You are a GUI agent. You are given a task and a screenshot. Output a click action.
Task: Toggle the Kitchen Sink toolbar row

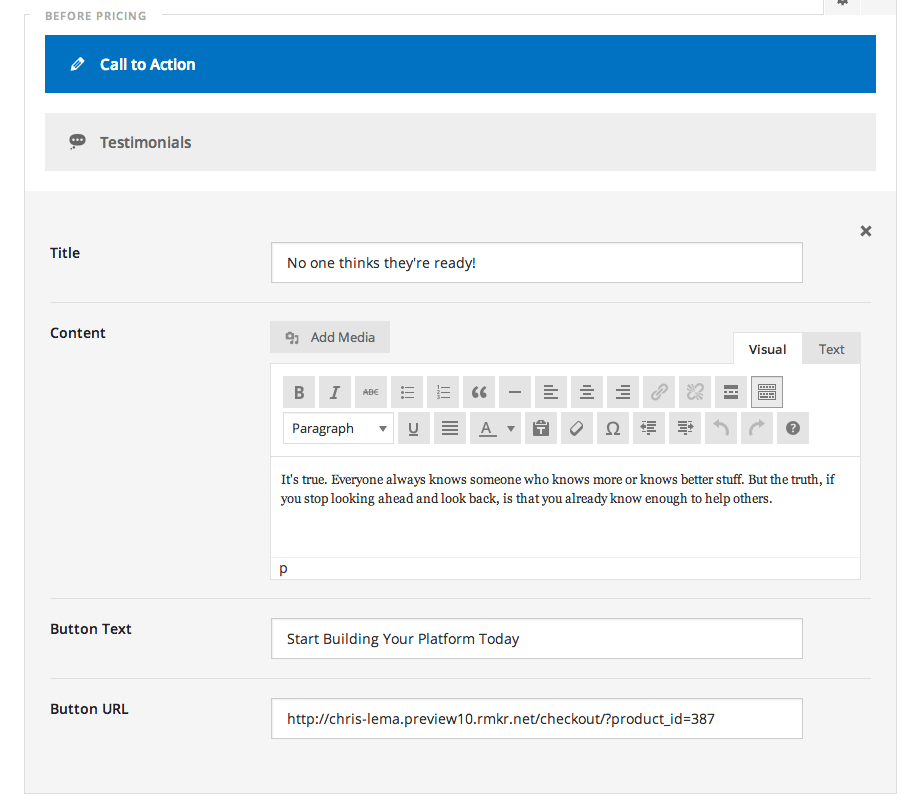[x=766, y=391]
